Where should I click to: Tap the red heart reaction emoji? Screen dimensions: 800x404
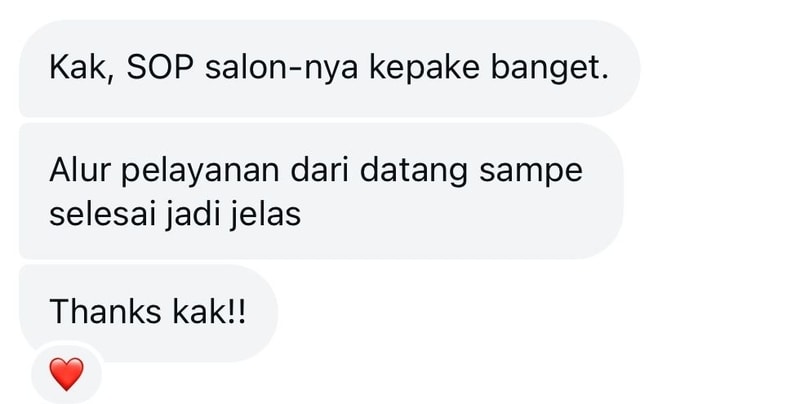point(66,374)
